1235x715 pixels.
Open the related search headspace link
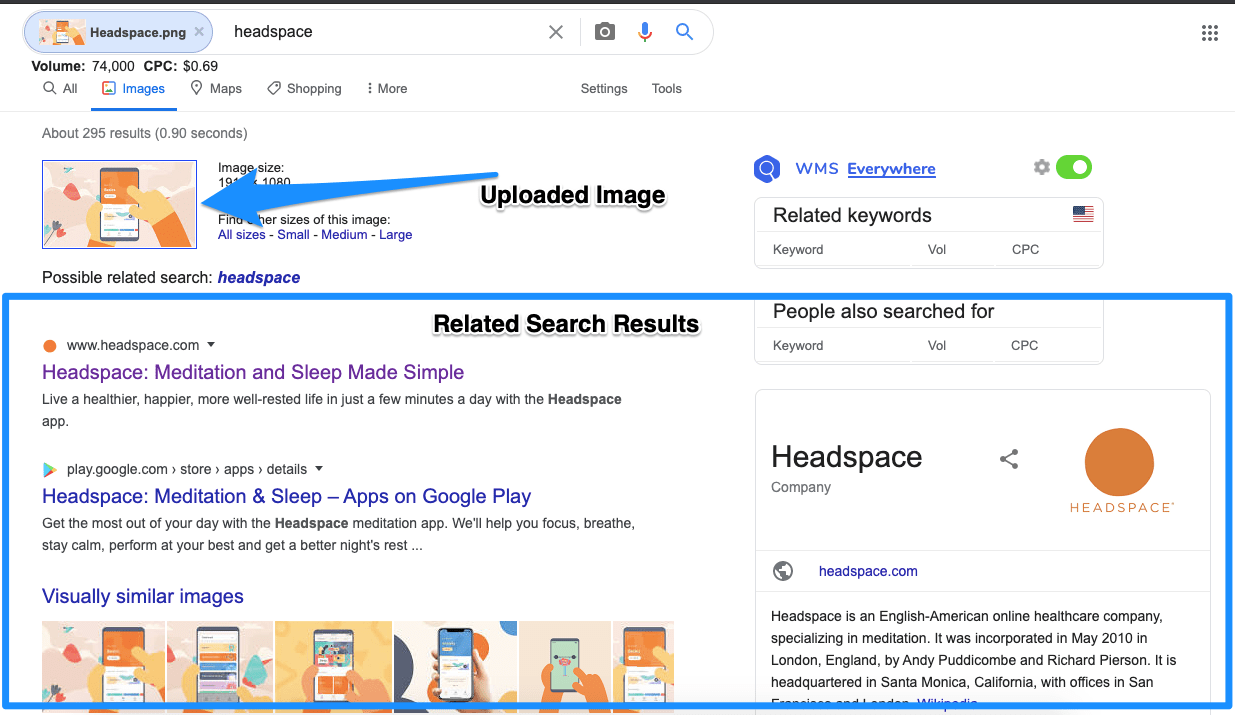coord(259,277)
